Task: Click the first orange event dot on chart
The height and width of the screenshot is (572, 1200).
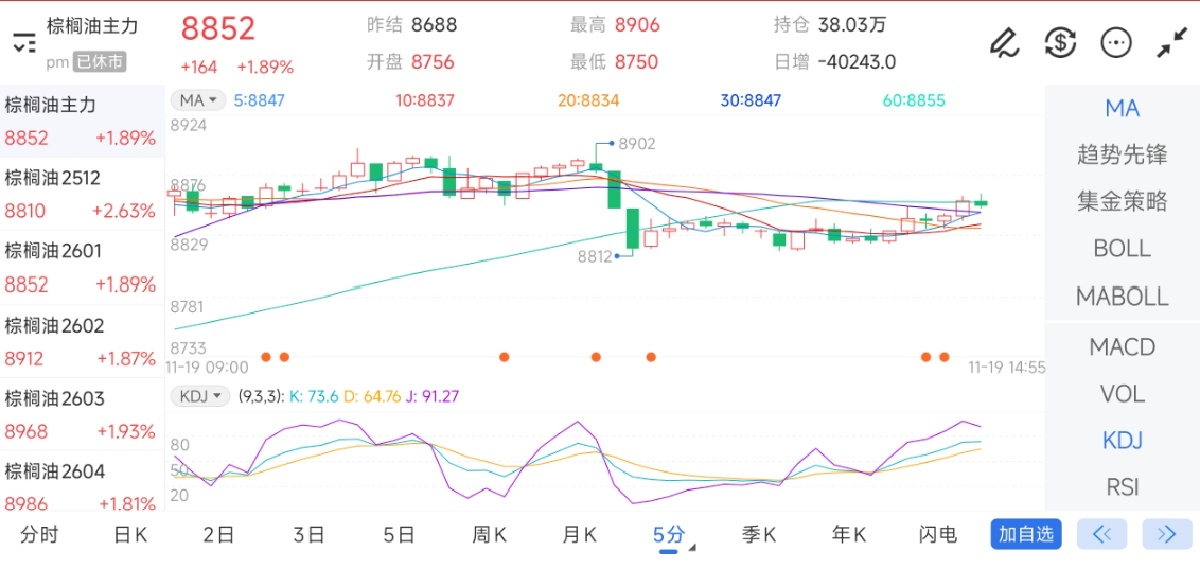Action: (266, 357)
